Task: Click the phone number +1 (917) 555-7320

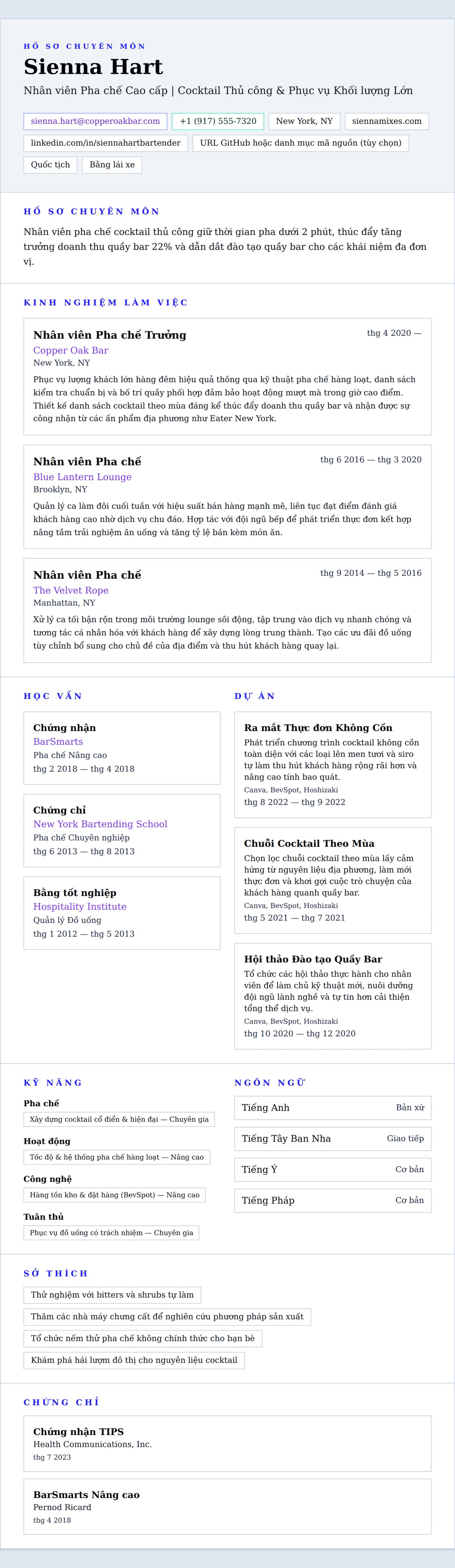Action: pyautogui.click(x=217, y=121)
